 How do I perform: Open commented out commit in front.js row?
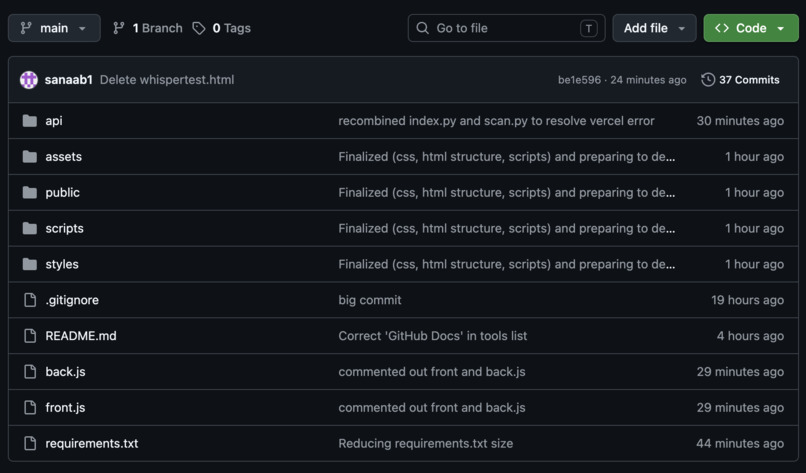(x=432, y=408)
